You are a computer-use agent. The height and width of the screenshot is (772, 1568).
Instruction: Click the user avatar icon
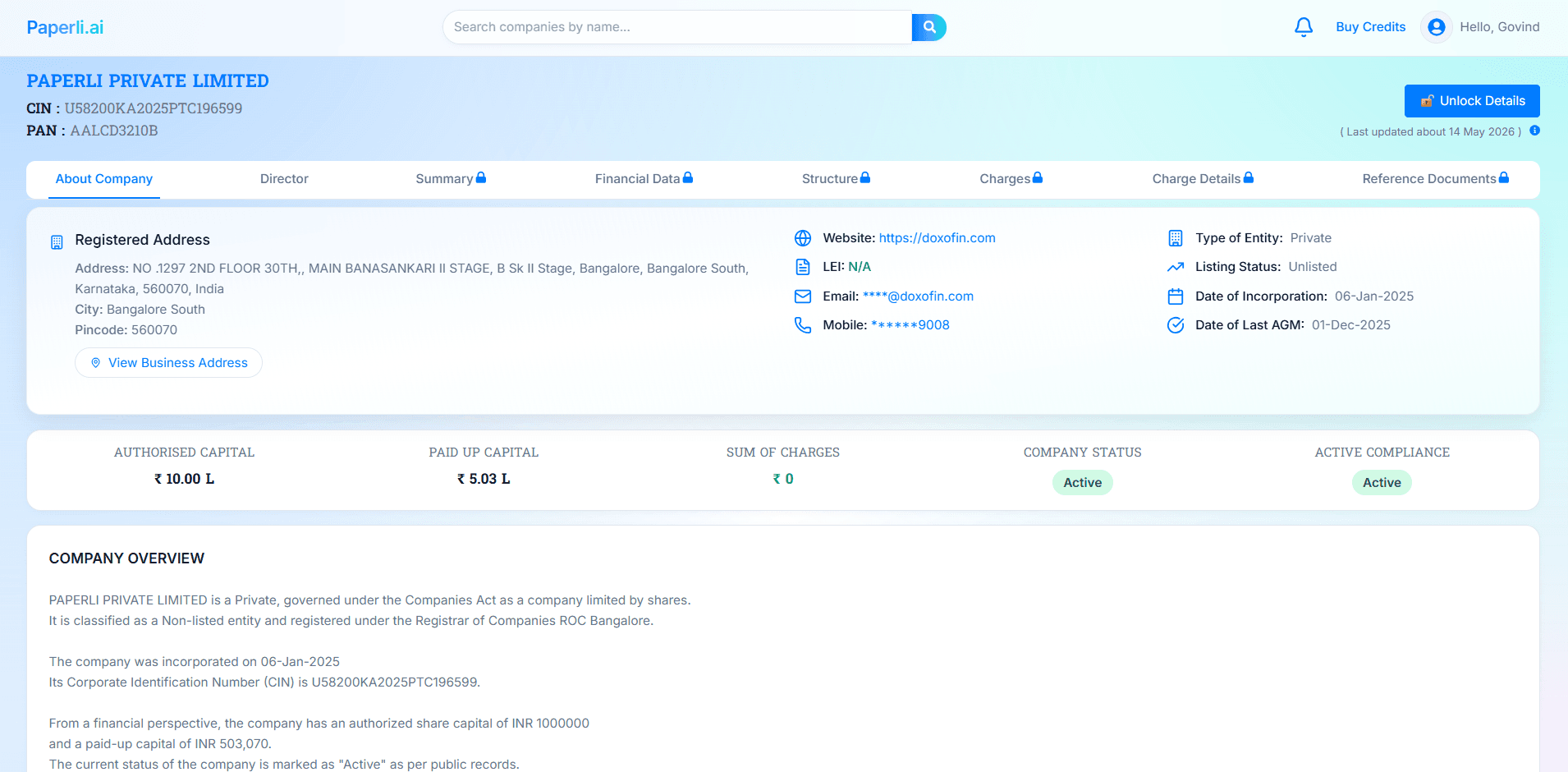click(x=1437, y=27)
